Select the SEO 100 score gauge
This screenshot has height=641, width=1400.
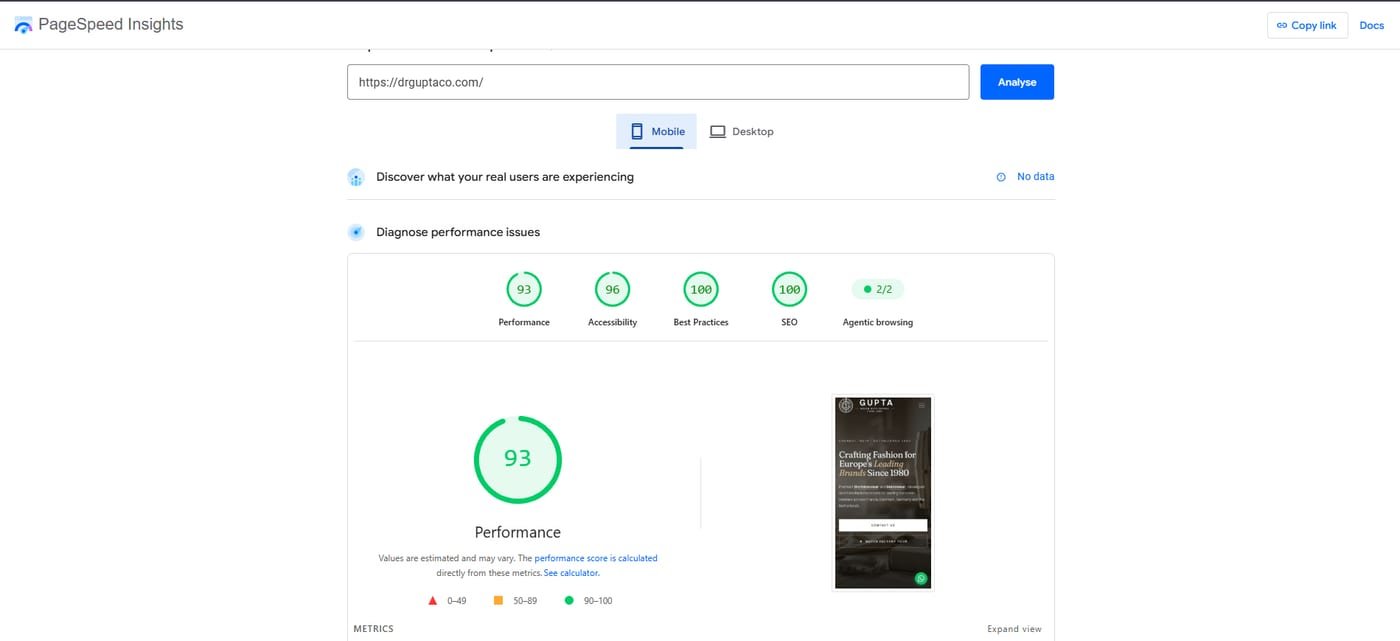(789, 290)
